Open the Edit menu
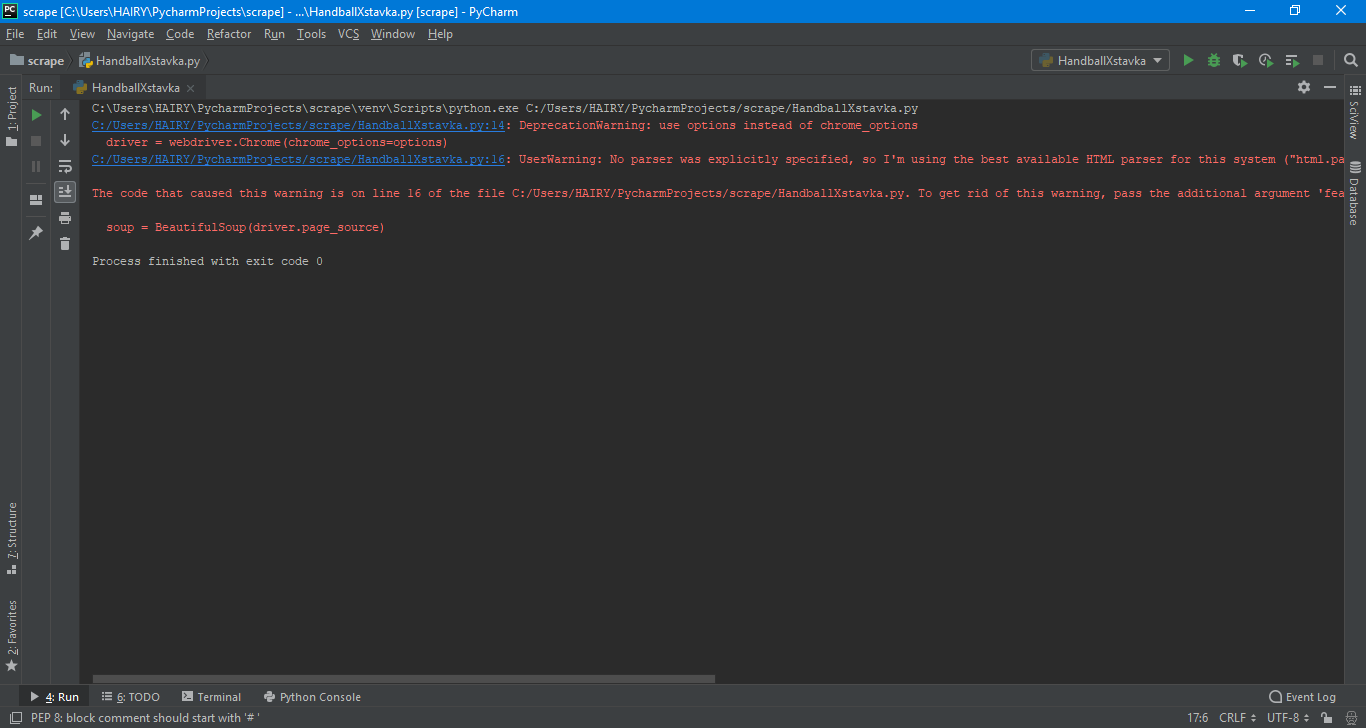Screen dimensions: 1366x728 coord(47,34)
